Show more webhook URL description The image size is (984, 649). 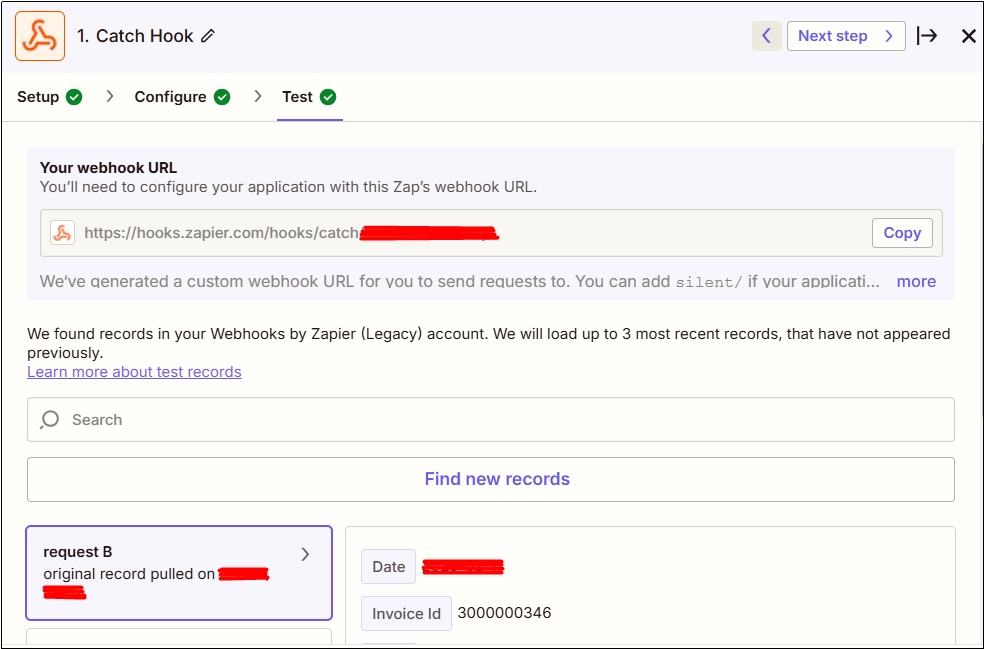pos(916,281)
